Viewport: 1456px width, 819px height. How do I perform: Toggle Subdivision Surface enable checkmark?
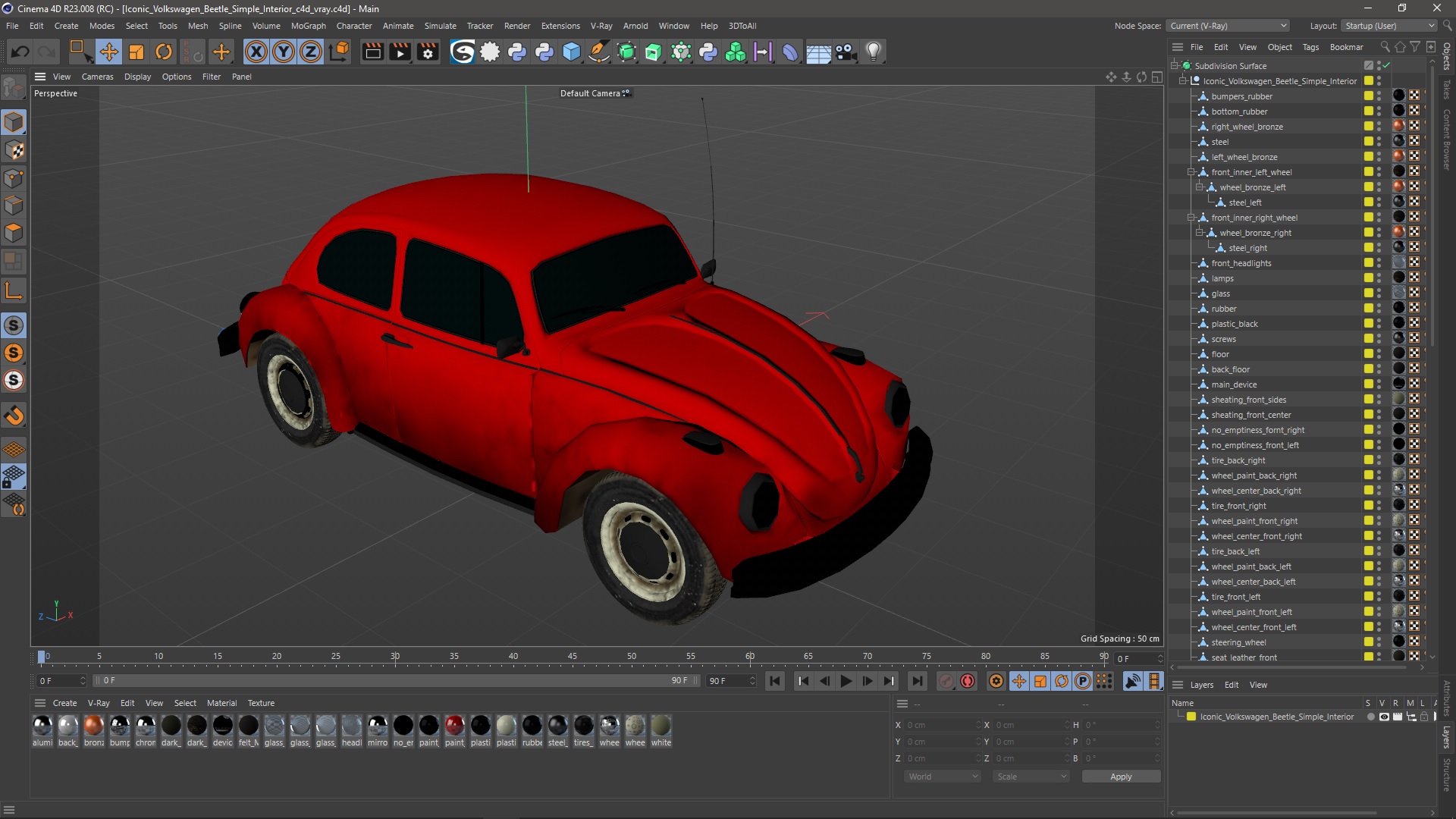point(1386,66)
